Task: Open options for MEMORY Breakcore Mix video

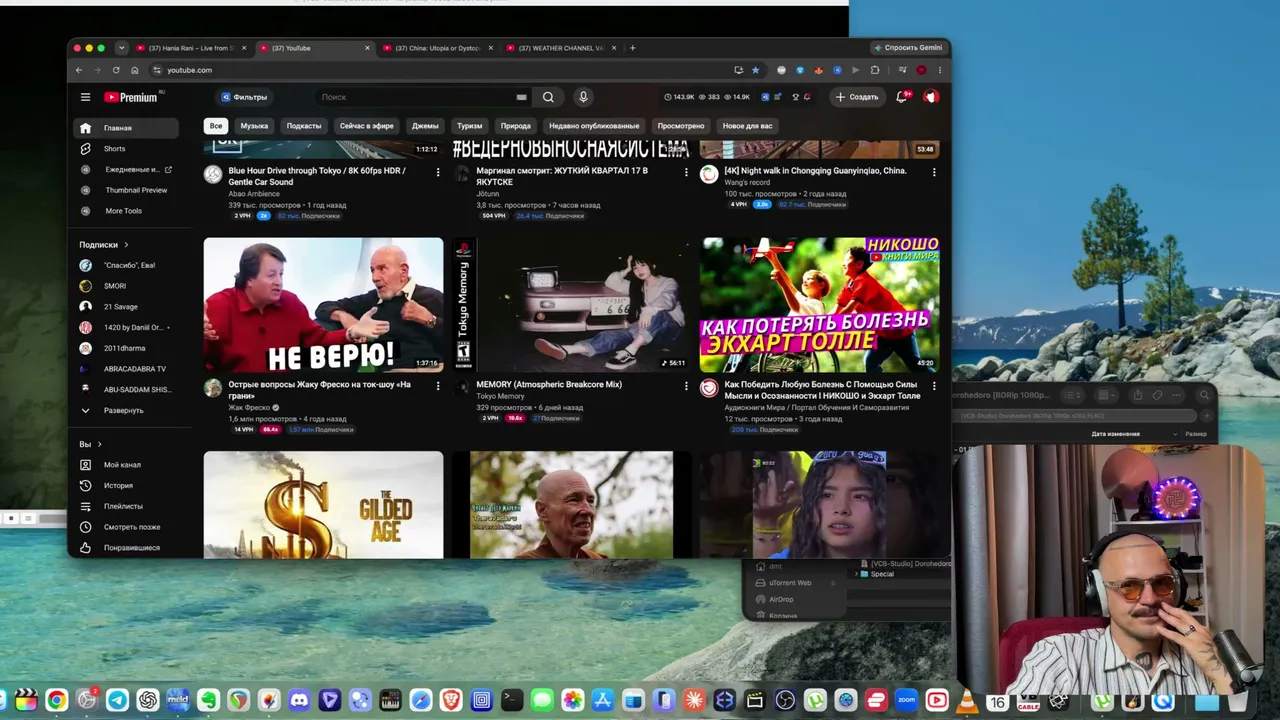Action: (686, 385)
